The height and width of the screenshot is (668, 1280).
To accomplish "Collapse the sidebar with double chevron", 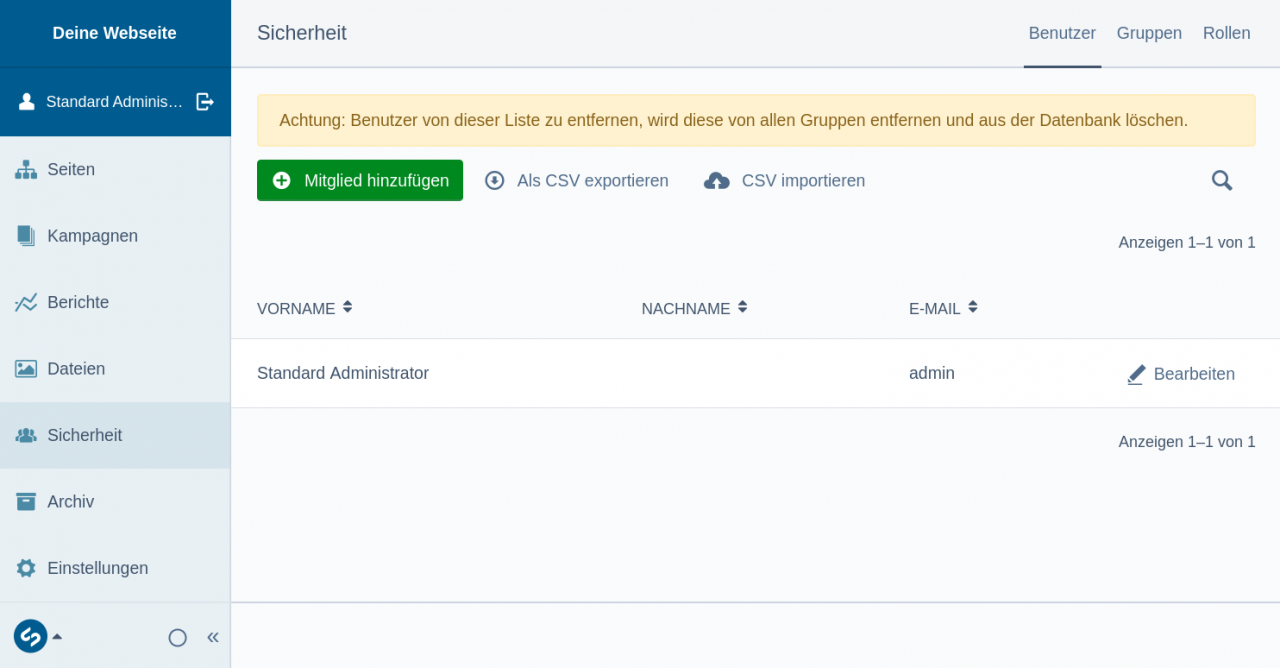I will coord(213,637).
